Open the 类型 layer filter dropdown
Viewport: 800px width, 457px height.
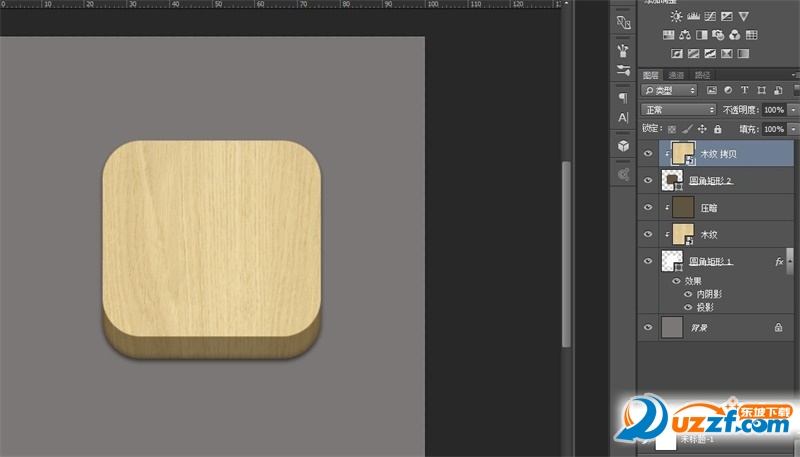click(669, 91)
